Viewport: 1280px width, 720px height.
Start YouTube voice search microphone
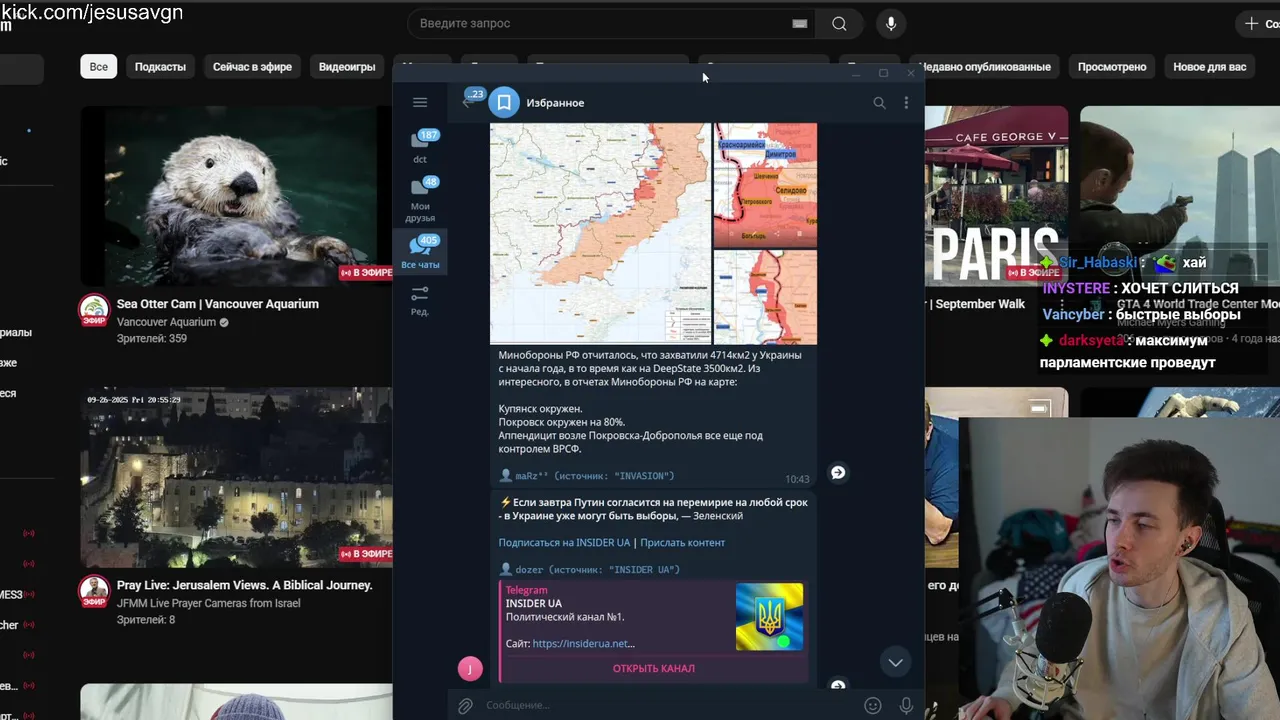[890, 23]
